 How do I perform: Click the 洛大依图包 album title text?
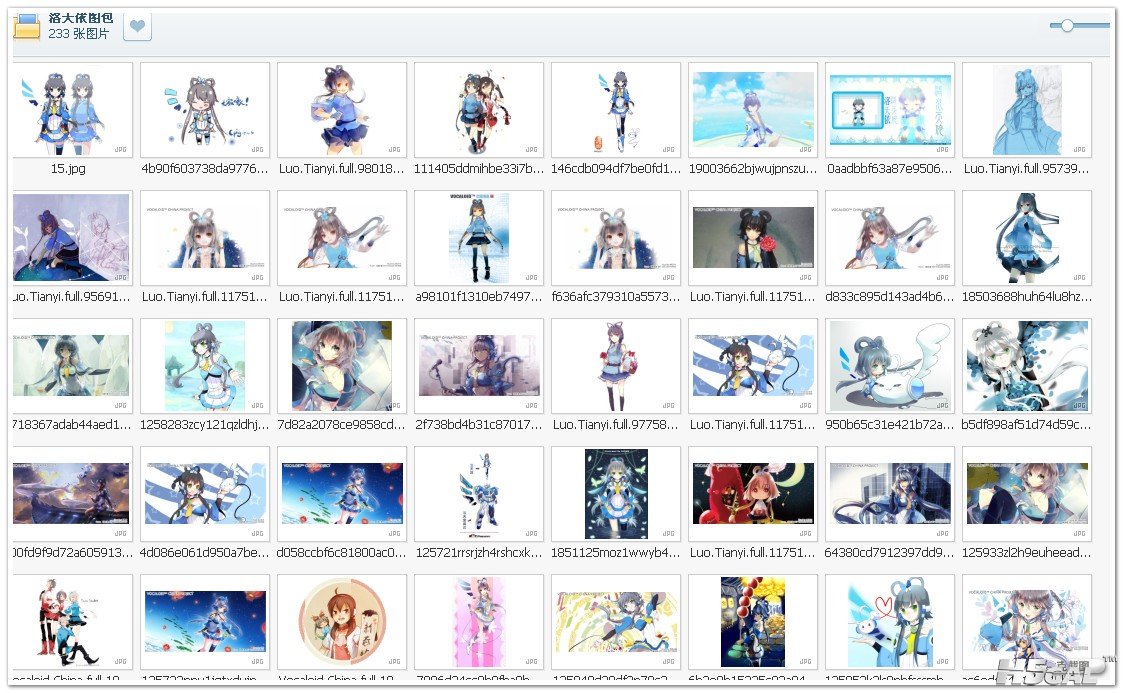pos(80,18)
